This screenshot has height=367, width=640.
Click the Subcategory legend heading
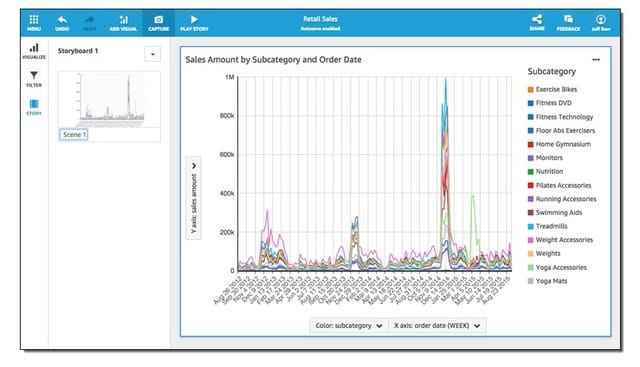(x=551, y=71)
